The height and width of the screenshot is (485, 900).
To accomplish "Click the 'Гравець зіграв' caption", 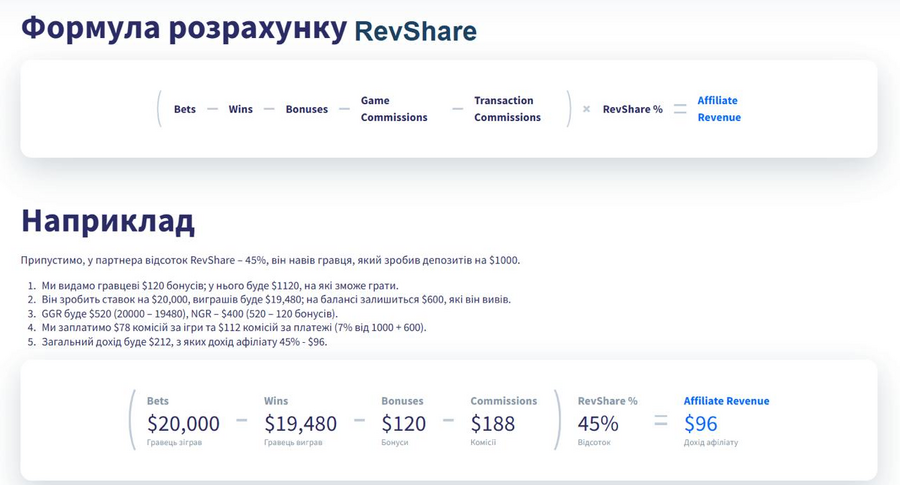I will 174,443.
